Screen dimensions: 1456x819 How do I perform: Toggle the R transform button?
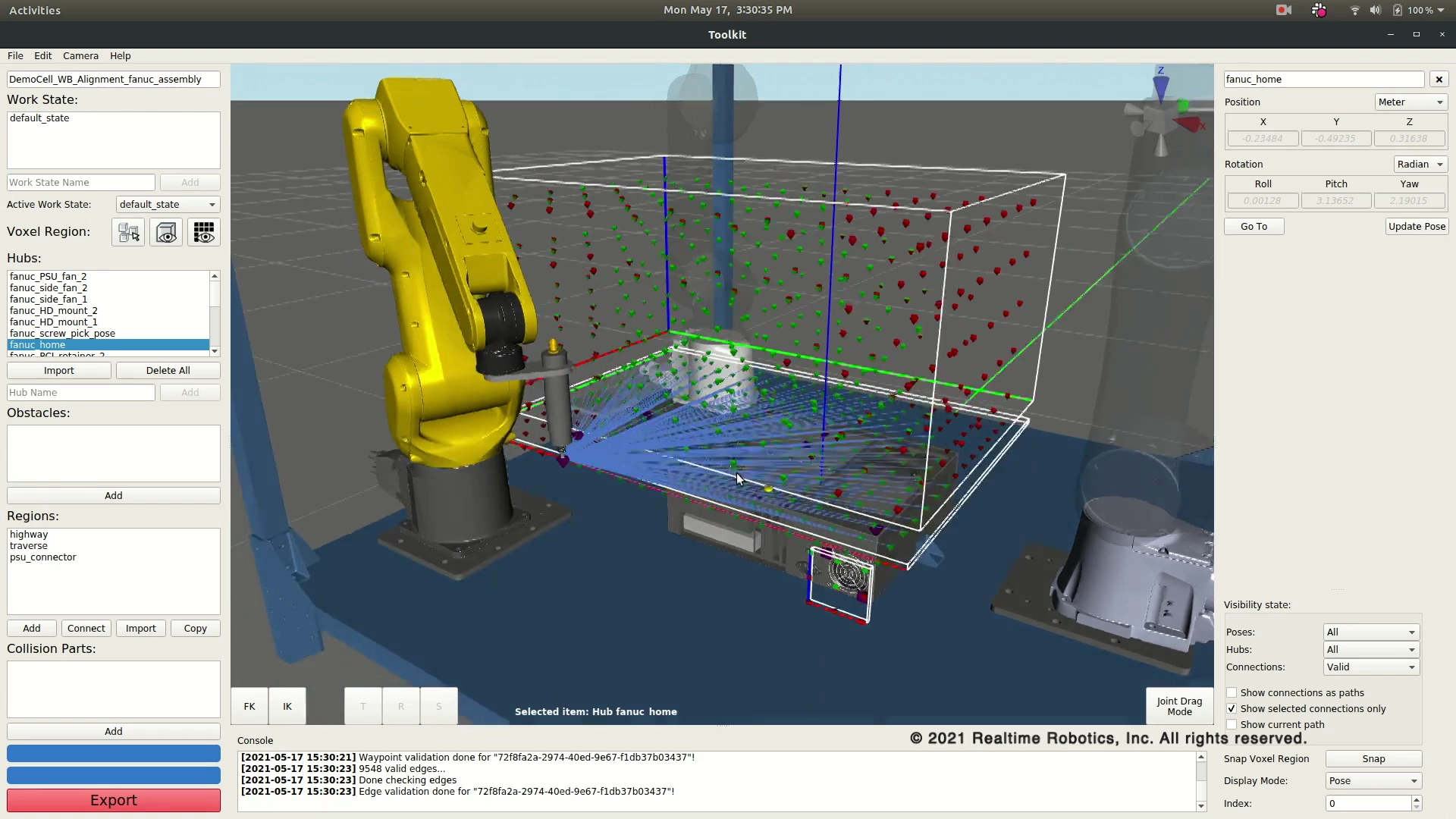point(401,707)
